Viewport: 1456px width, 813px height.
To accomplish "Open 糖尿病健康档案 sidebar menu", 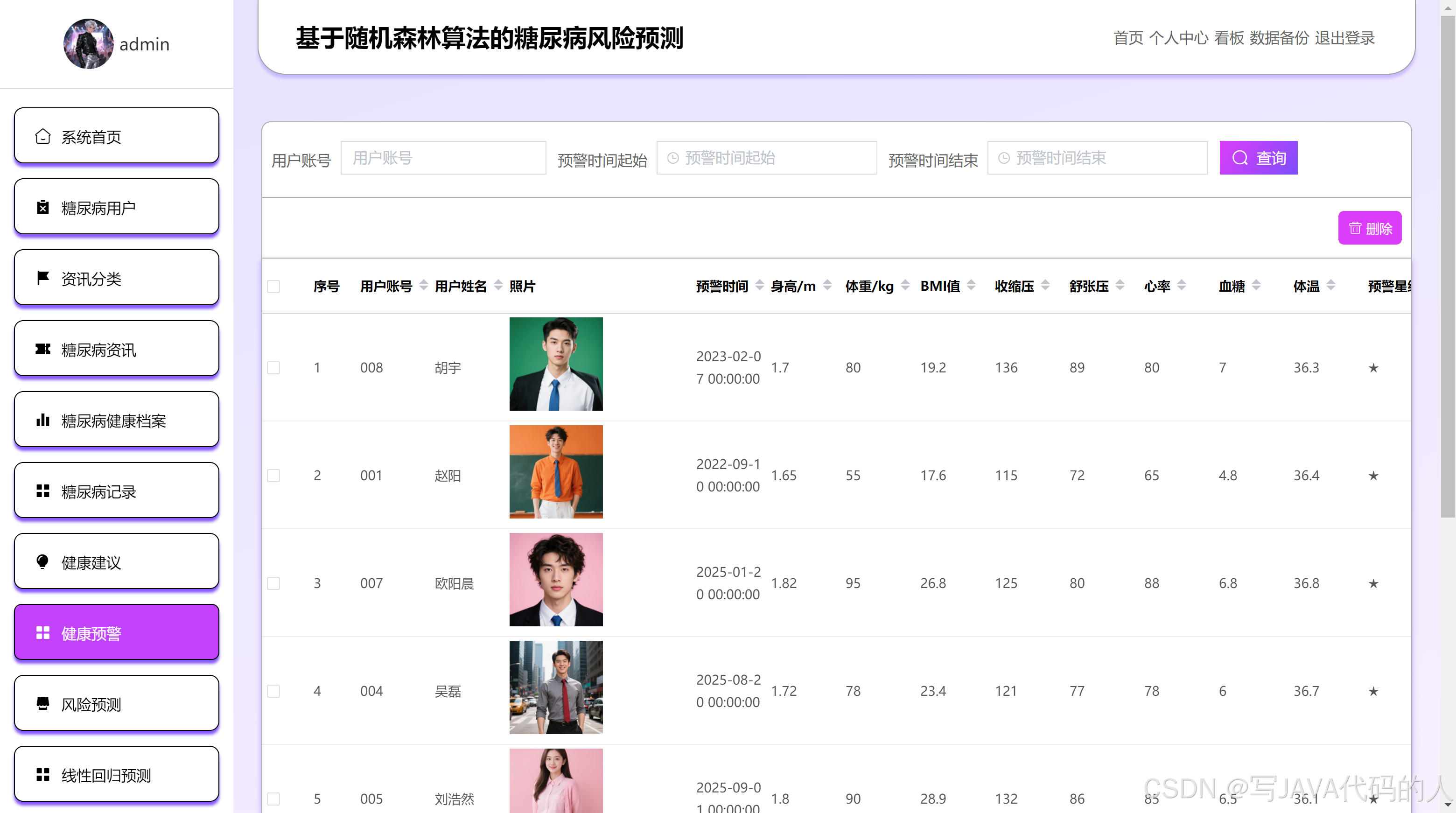I will point(117,420).
